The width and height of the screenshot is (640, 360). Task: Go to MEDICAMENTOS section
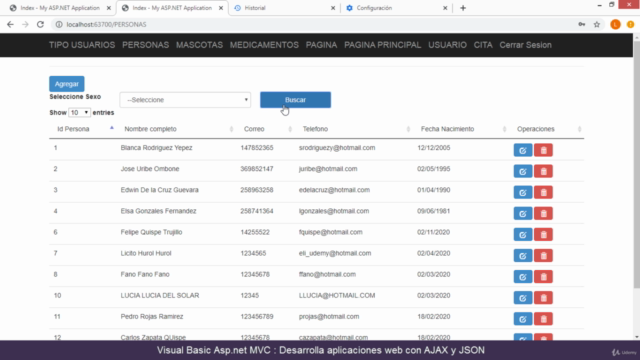pyautogui.click(x=264, y=45)
